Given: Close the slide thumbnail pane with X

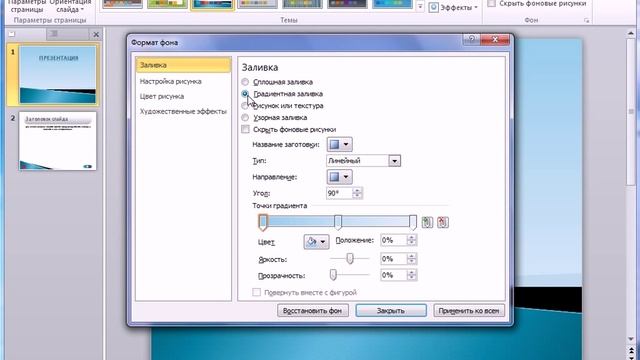Looking at the screenshot, I should click(x=96, y=35).
